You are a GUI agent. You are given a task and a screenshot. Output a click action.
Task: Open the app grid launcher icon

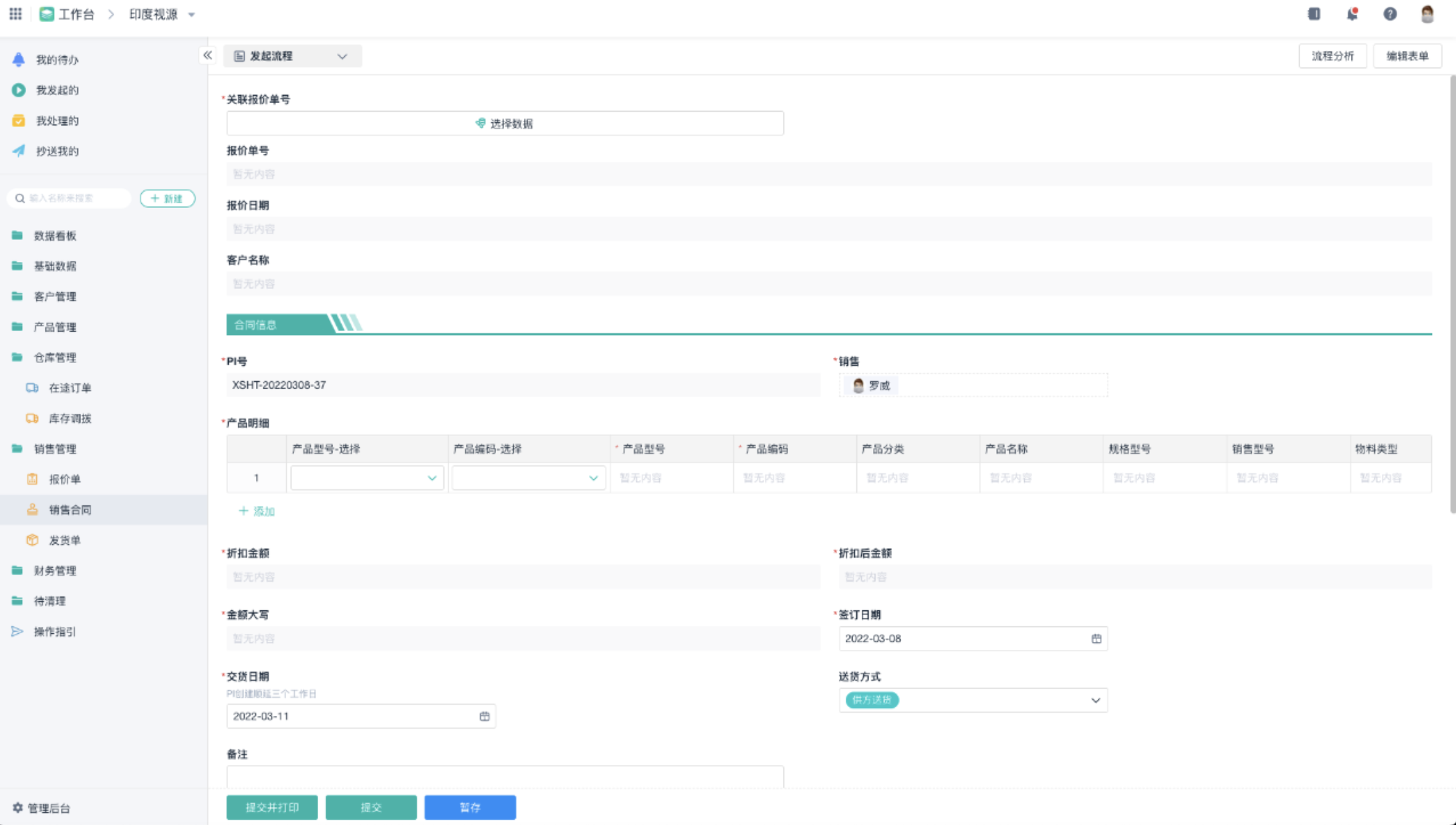click(15, 14)
